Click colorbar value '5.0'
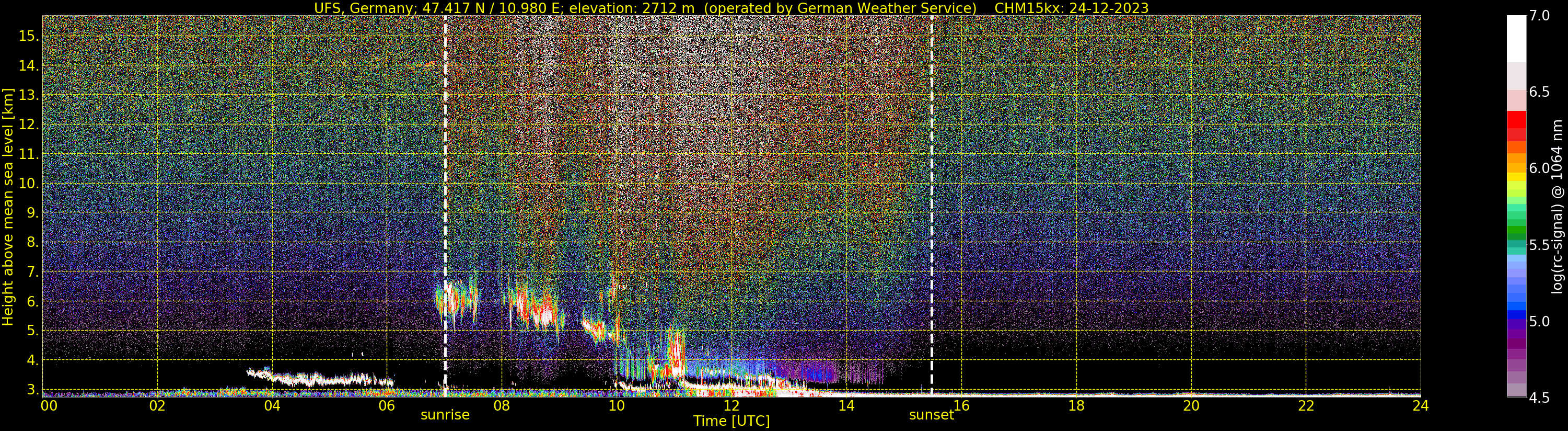1568x431 pixels. click(x=1538, y=321)
